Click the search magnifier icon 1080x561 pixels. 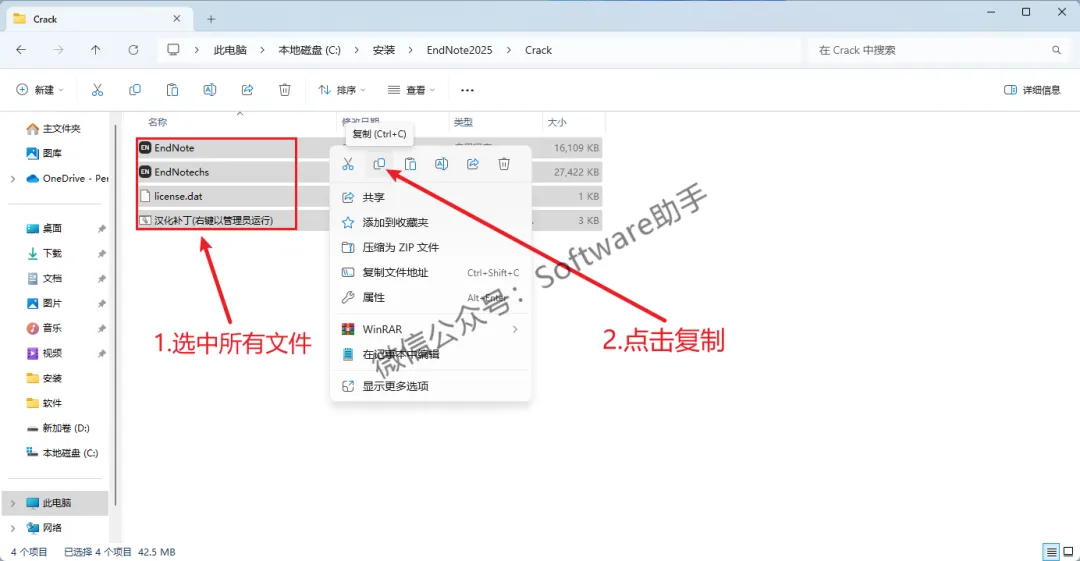(1057, 50)
